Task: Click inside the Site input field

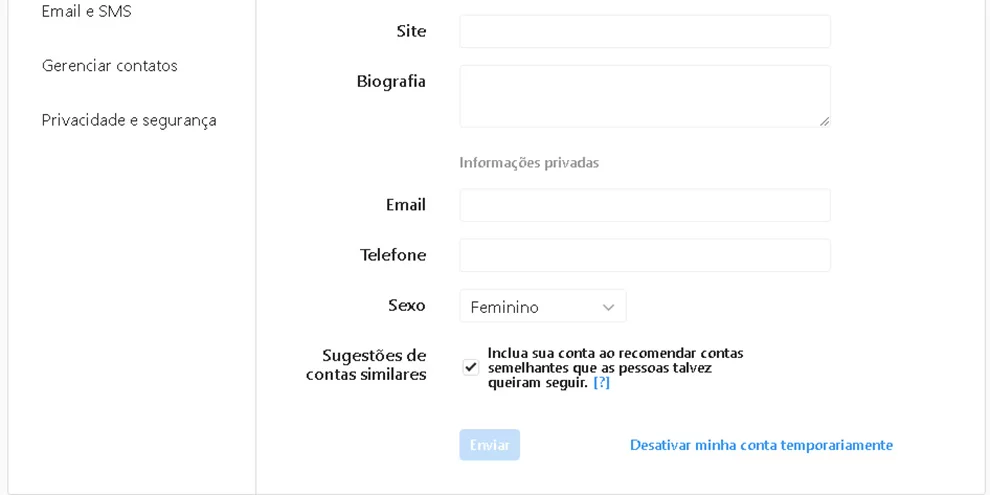Action: click(x=644, y=31)
